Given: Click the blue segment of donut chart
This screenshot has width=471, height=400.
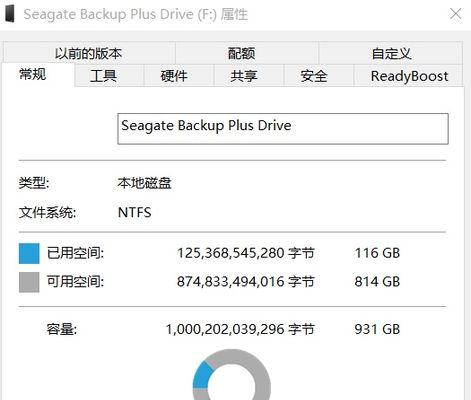Looking at the screenshot, I should [x=202, y=376].
